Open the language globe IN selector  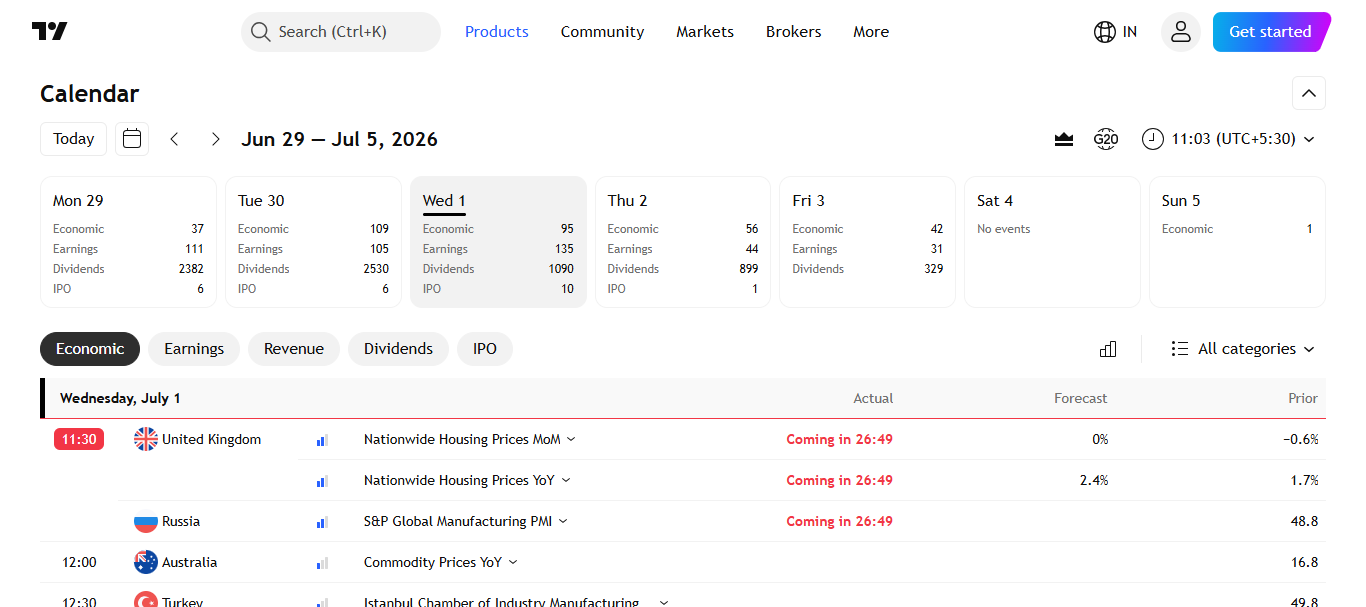click(1115, 32)
